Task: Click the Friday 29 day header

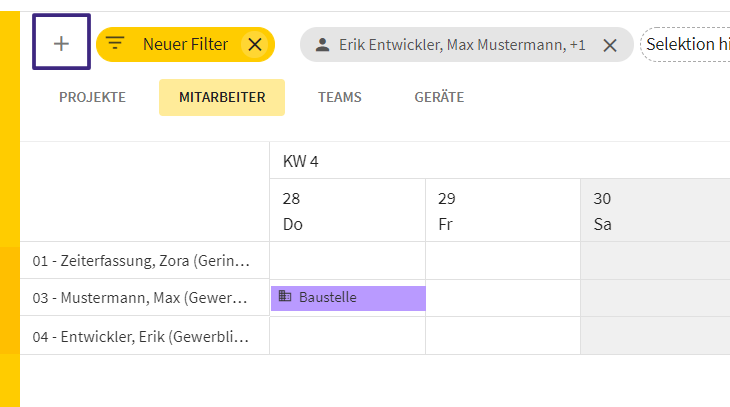Action: pyautogui.click(x=503, y=210)
